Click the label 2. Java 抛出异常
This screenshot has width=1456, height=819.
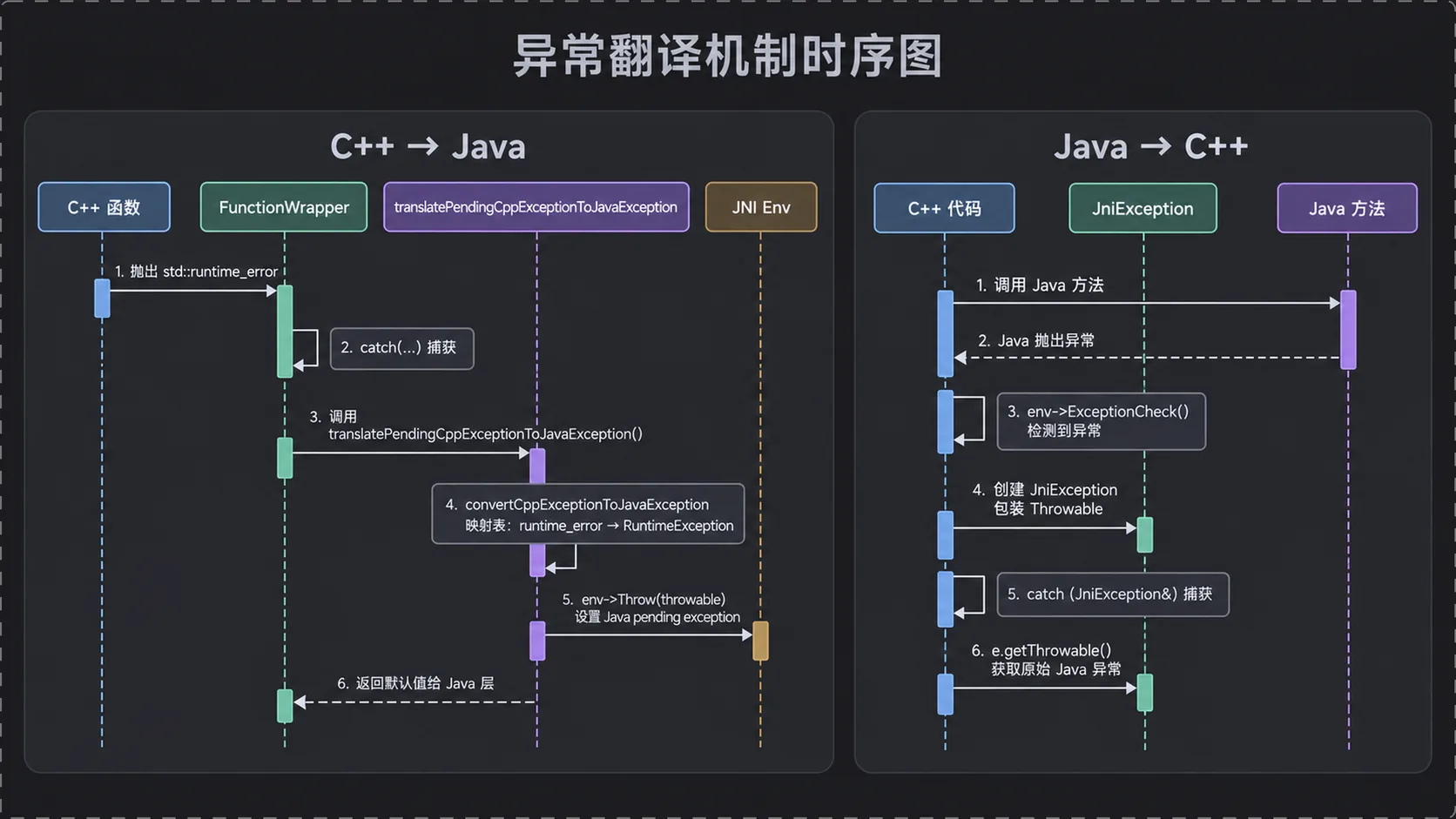1036,340
